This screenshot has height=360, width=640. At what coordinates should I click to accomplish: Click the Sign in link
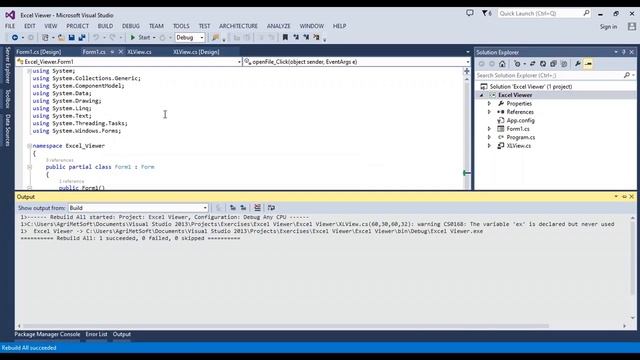point(608,27)
